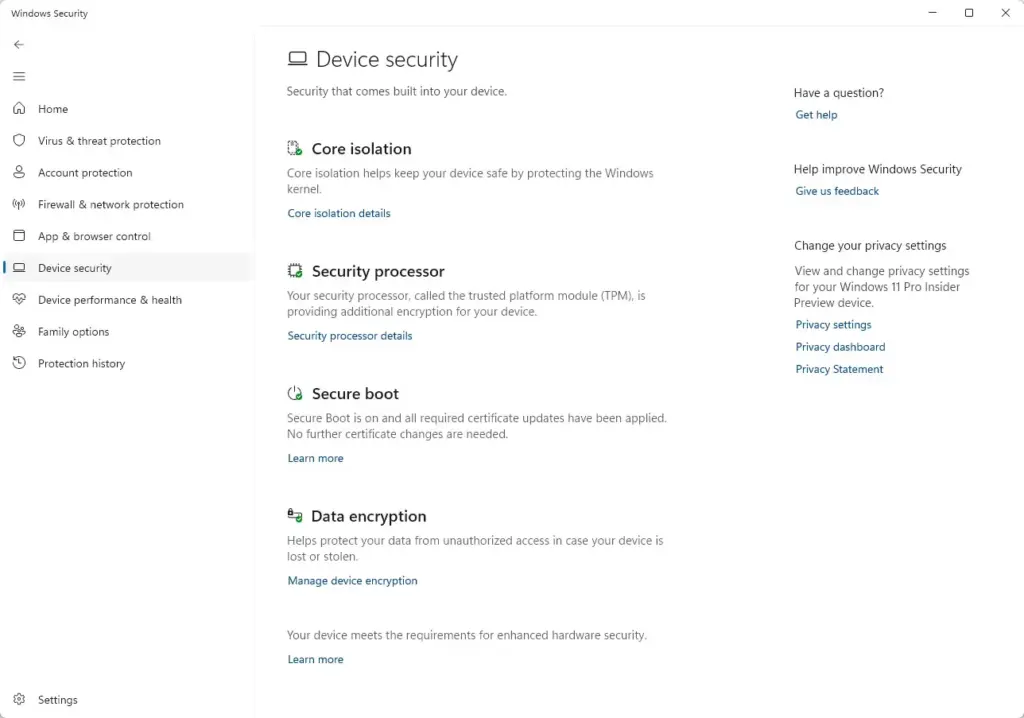Click the Get help link
This screenshot has height=718, width=1024.
816,115
